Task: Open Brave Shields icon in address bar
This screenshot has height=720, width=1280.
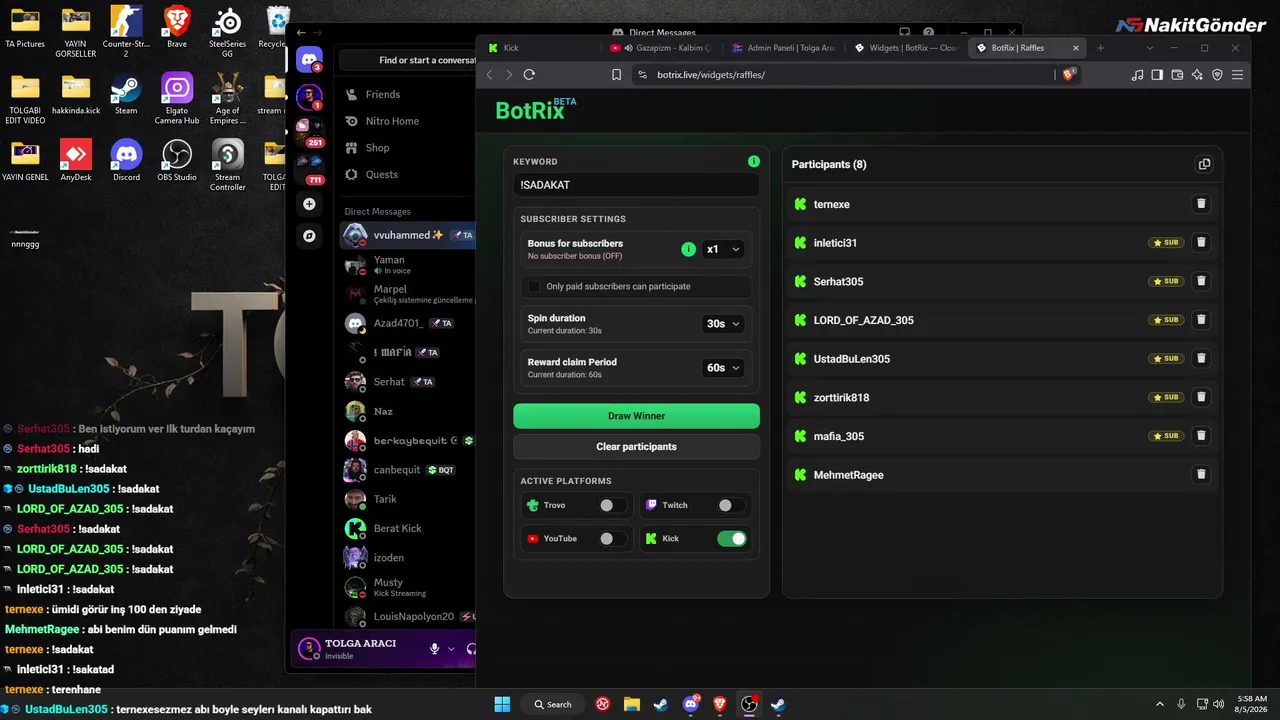Action: point(1069,74)
